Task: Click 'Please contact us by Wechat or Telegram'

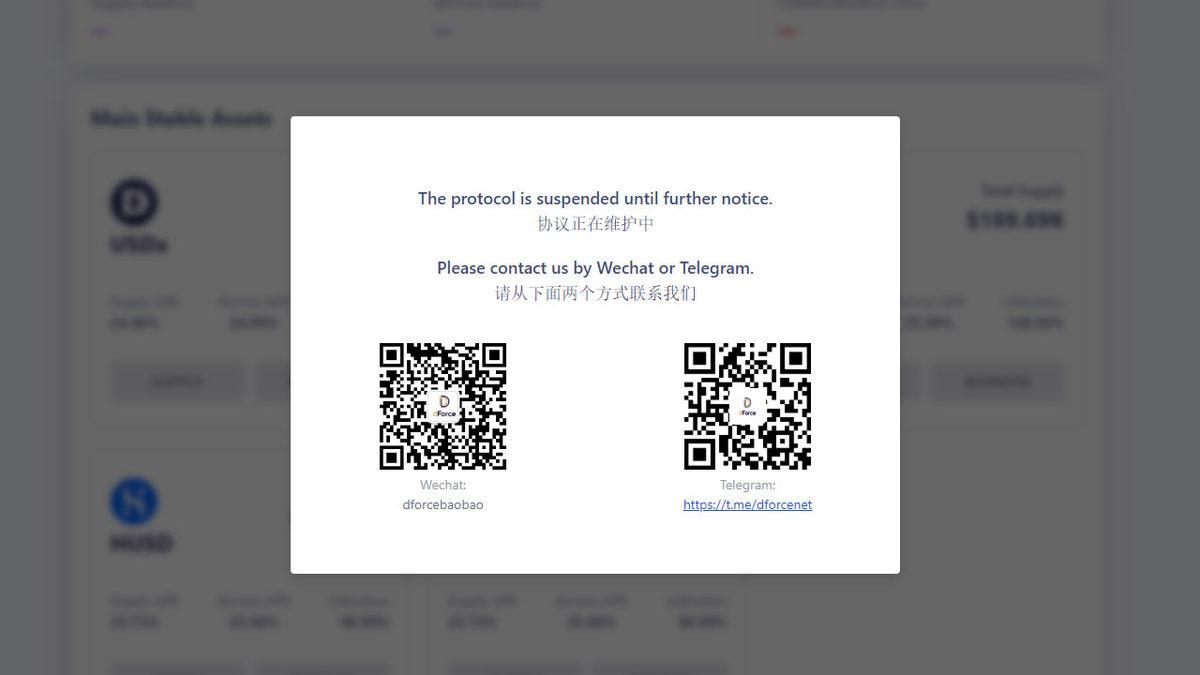Action: click(x=595, y=268)
